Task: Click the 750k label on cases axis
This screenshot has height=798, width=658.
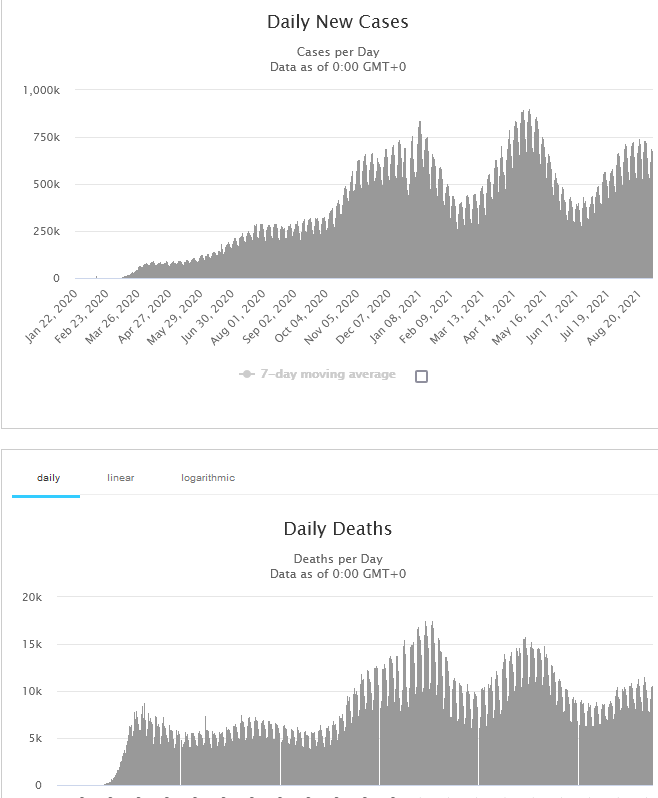Action: point(46,137)
